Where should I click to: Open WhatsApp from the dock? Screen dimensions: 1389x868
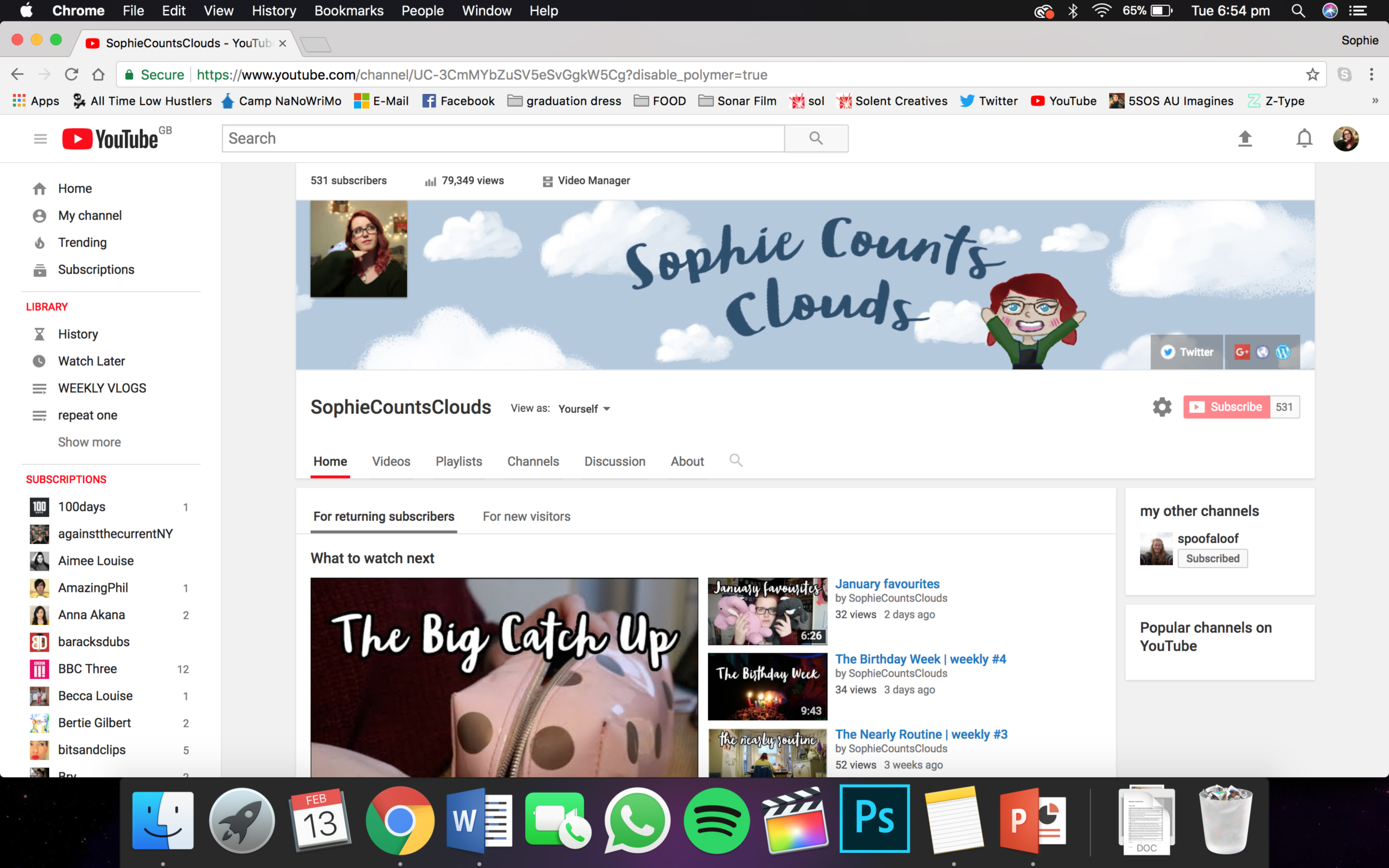pyautogui.click(x=637, y=820)
